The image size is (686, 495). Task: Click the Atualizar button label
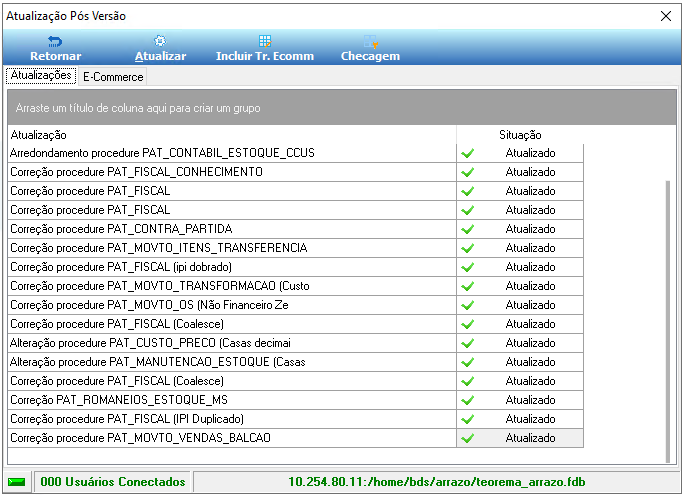(x=160, y=56)
